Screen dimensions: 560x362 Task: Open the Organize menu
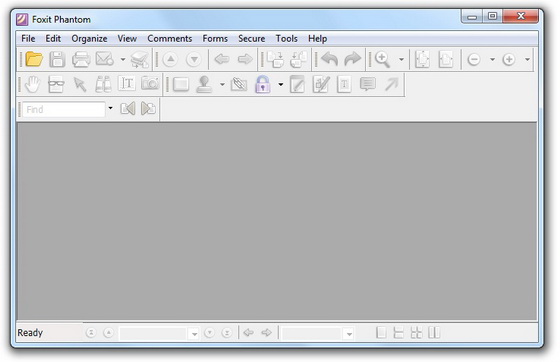click(89, 39)
